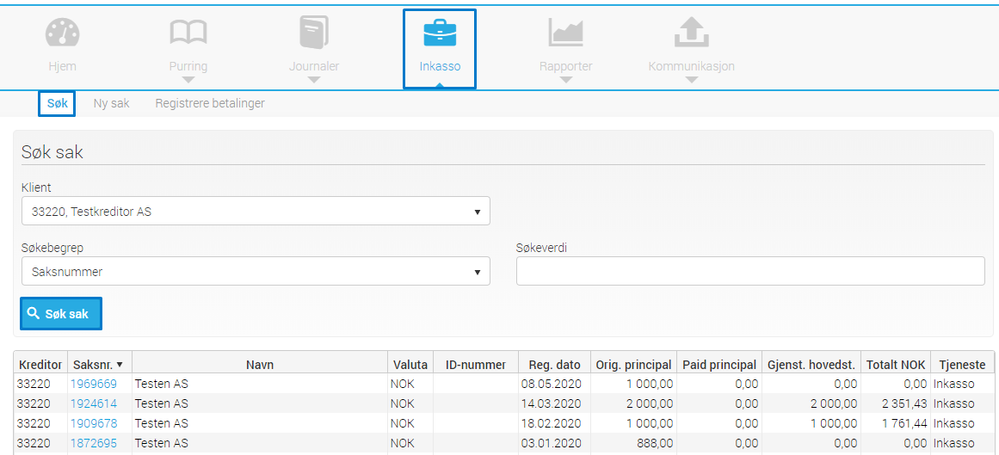Click magnifier icon in Søk sak button
Image resolution: width=999 pixels, height=455 pixels.
[x=34, y=313]
